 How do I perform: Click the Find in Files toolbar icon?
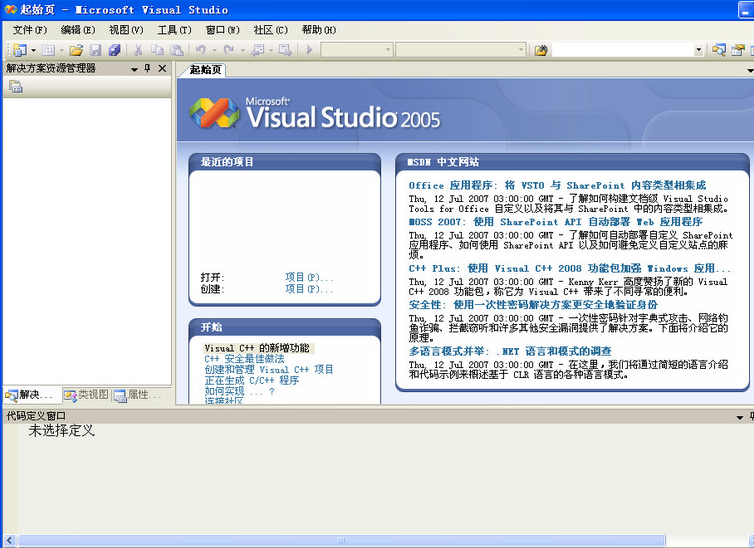point(541,50)
